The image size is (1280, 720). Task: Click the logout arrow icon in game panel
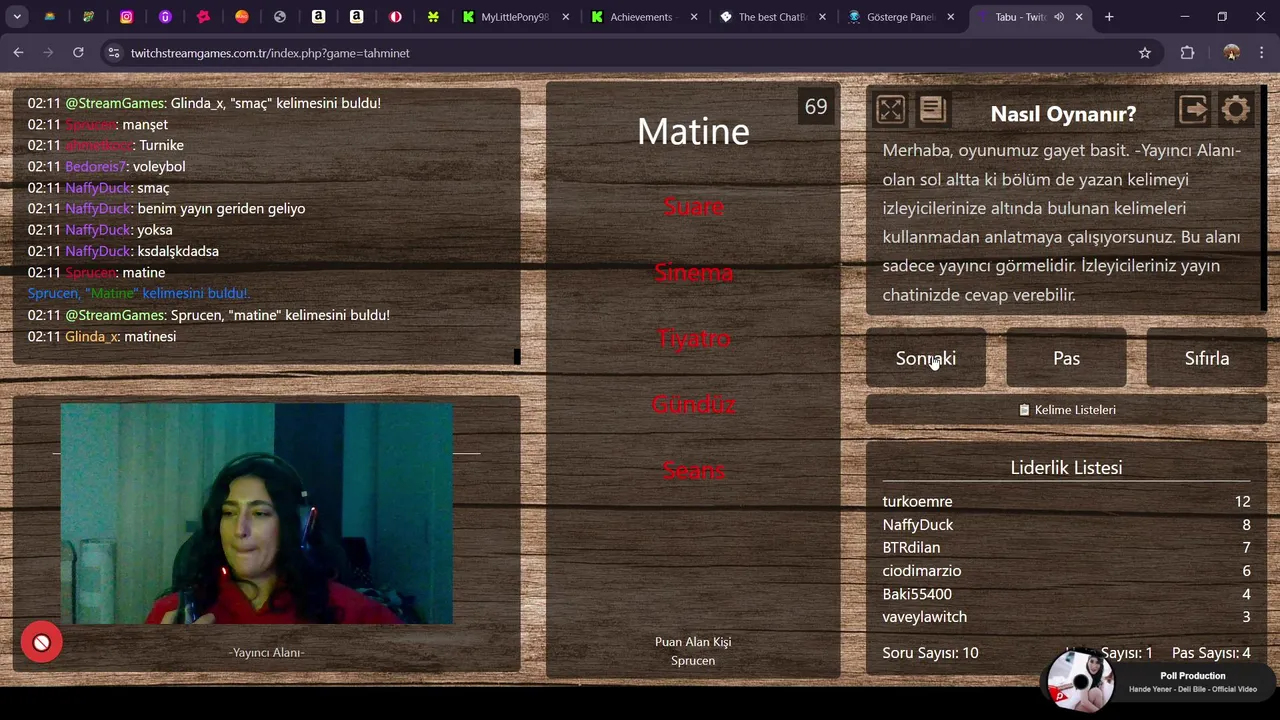pyautogui.click(x=1193, y=109)
